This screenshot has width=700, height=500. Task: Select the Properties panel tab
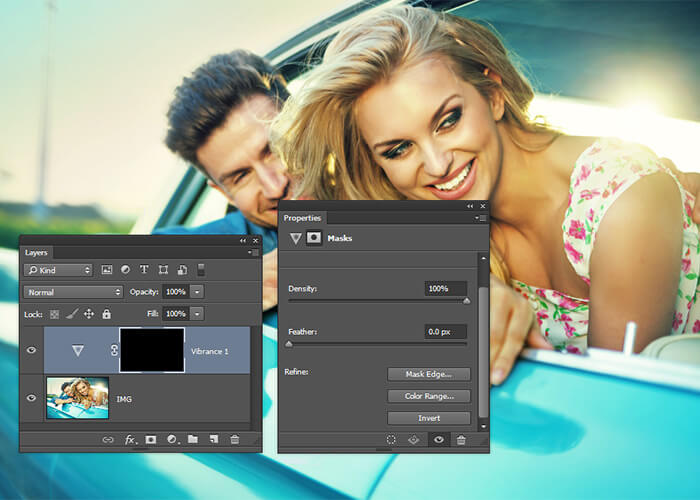point(302,218)
